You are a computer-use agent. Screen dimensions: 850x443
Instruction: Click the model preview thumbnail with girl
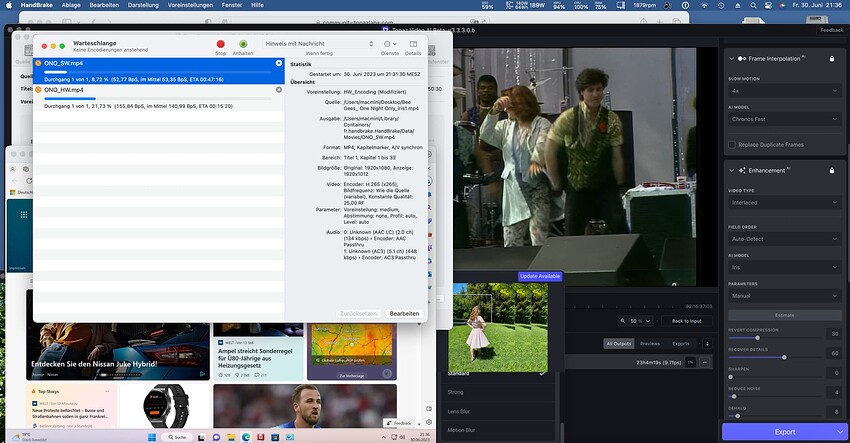498,328
